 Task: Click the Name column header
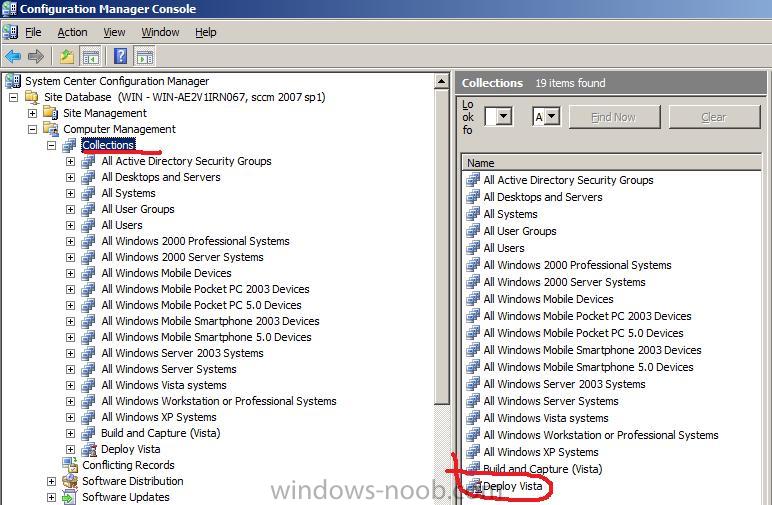(611, 163)
